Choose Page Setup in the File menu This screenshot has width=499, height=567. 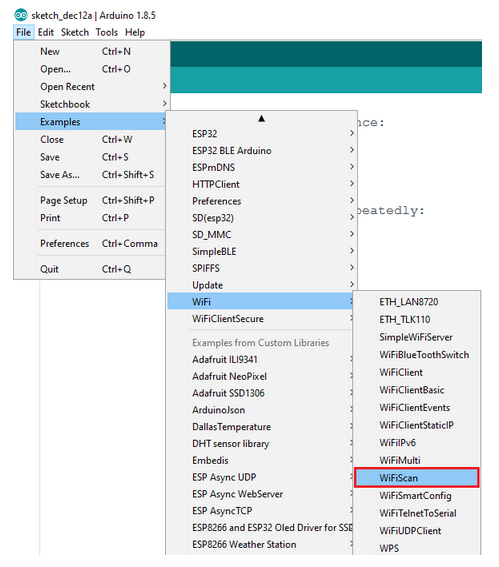coord(90,200)
